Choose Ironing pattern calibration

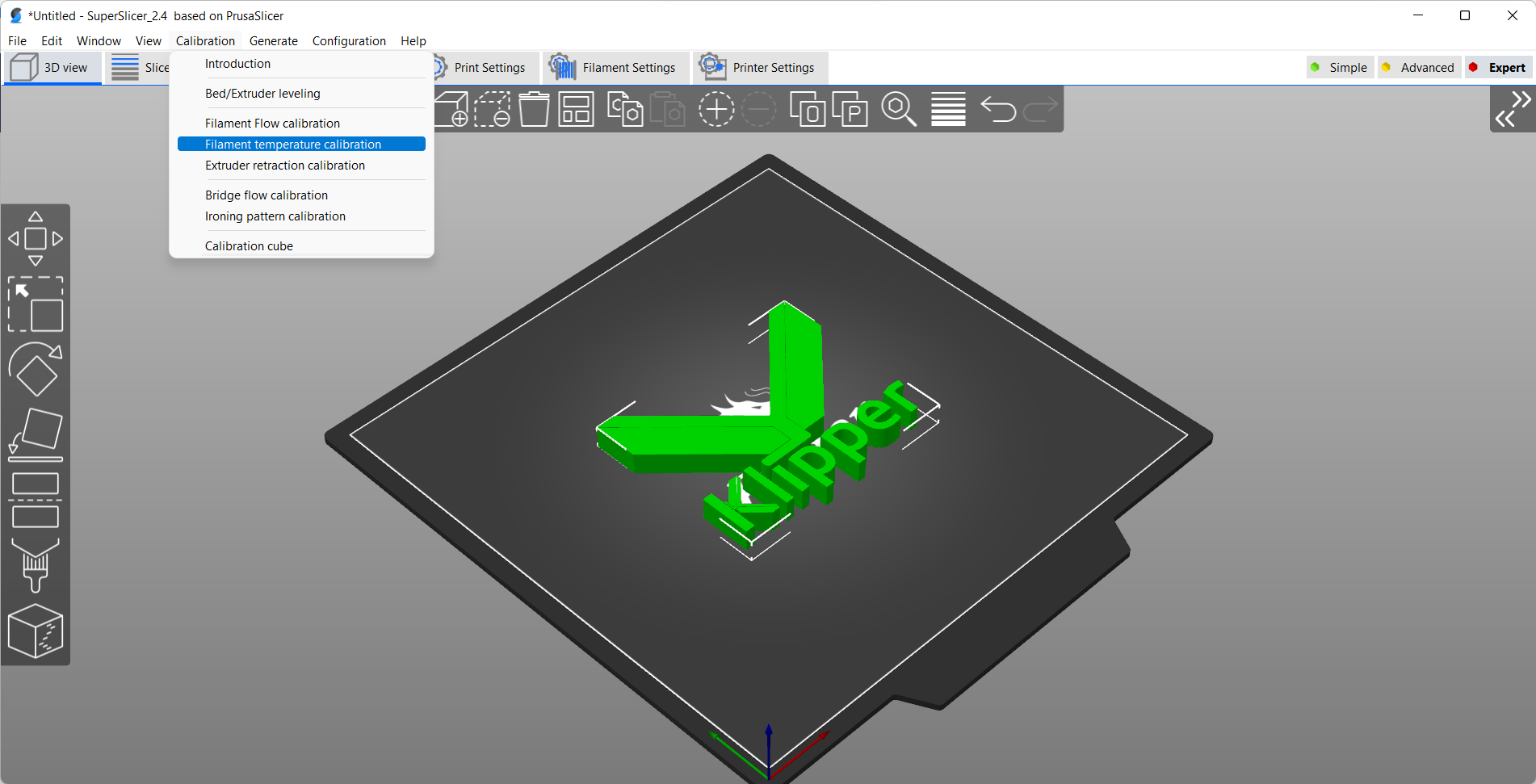pos(301,216)
